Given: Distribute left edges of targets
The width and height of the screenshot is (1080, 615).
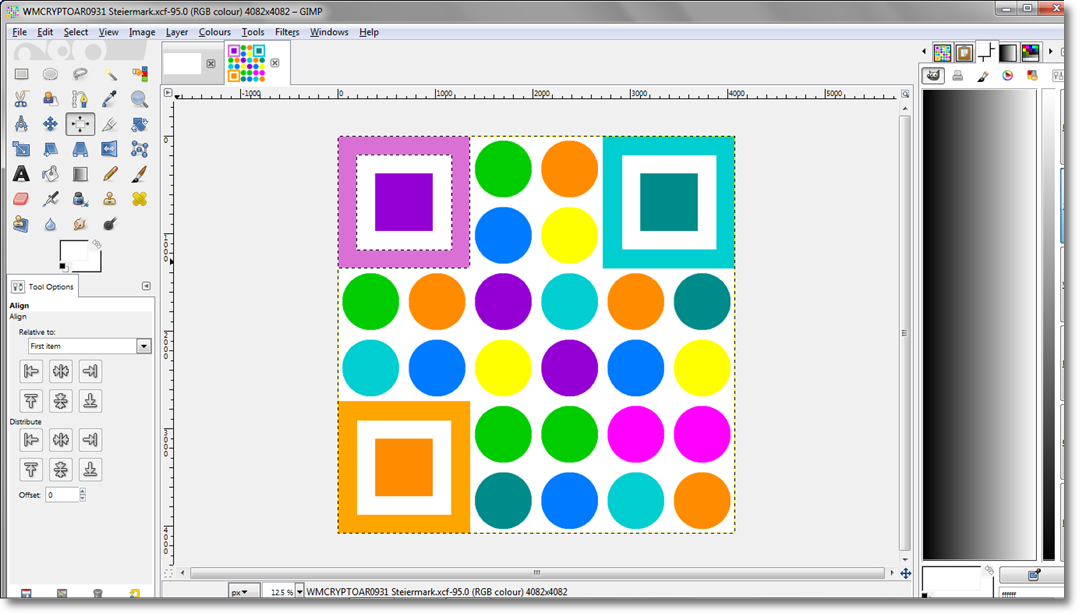Looking at the screenshot, I should click(x=31, y=439).
